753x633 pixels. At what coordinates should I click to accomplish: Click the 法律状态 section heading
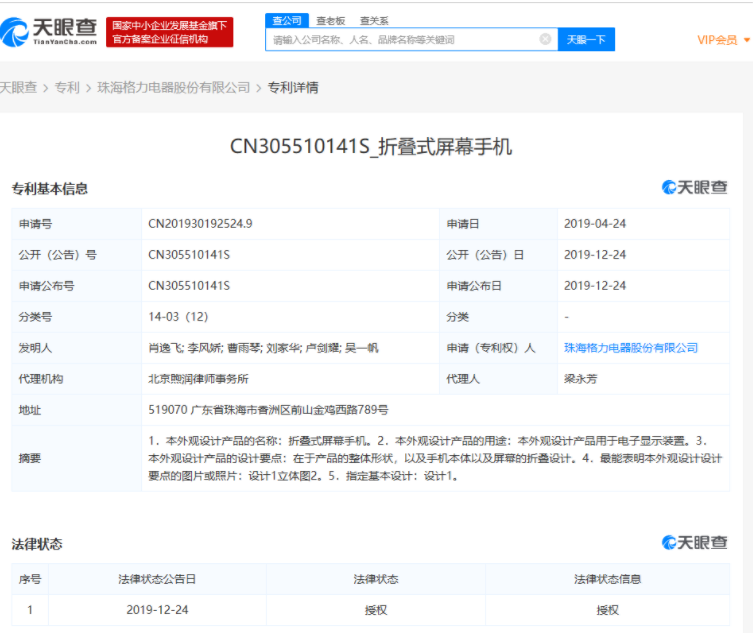pyautogui.click(x=37, y=544)
